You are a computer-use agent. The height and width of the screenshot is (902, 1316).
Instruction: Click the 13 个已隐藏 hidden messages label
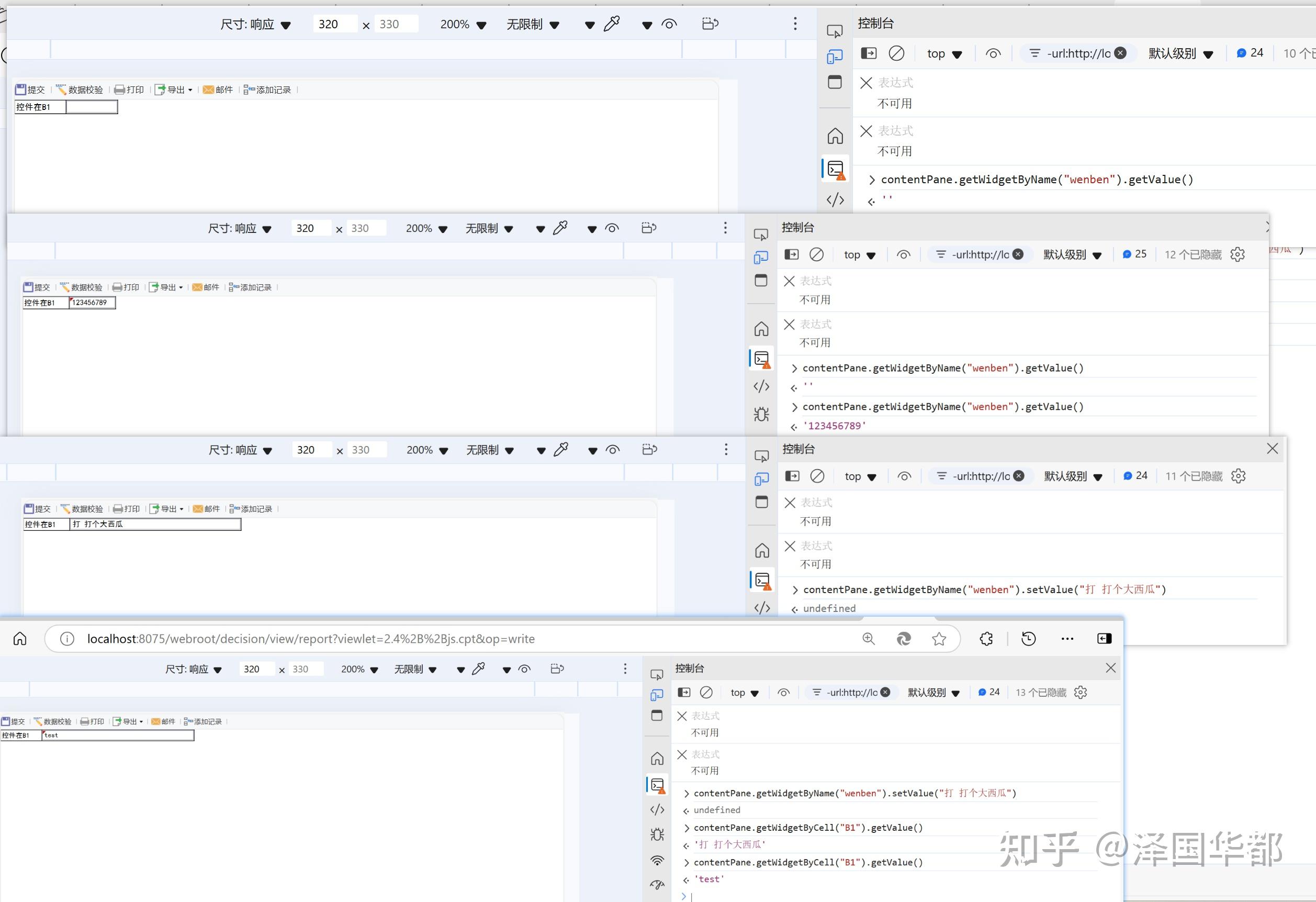1040,693
